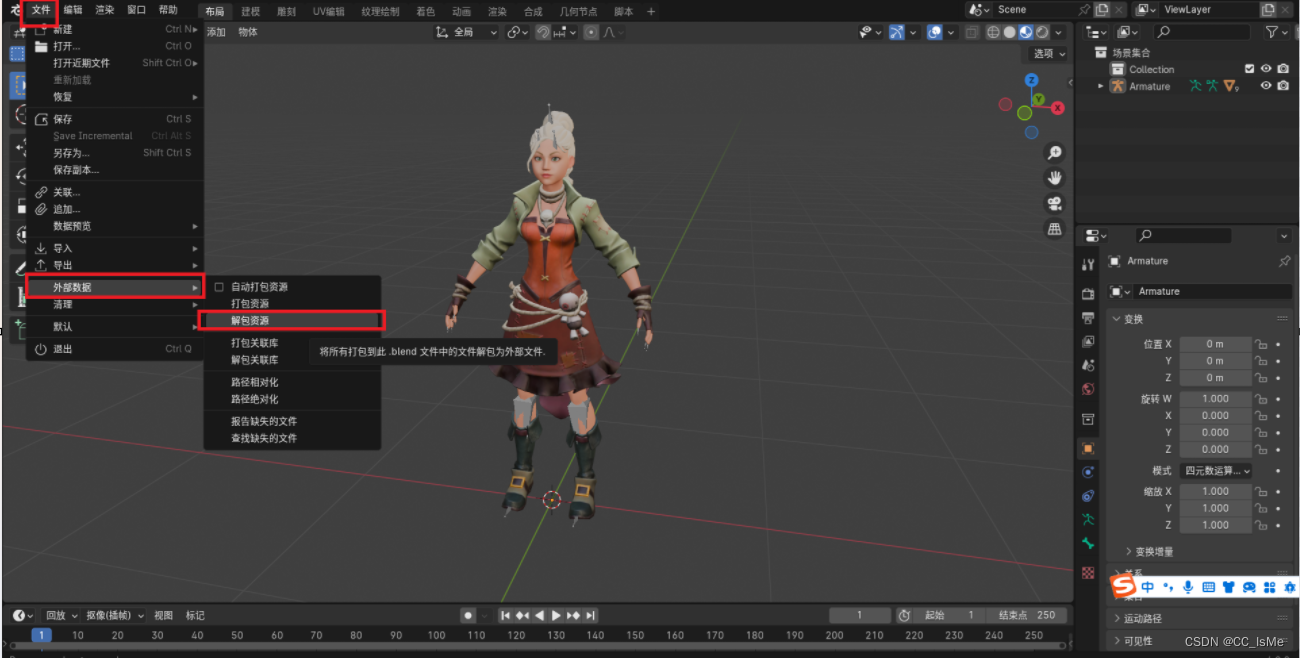Select 路径相对化 menu entry
The width and height of the screenshot is (1300, 658).
292,382
